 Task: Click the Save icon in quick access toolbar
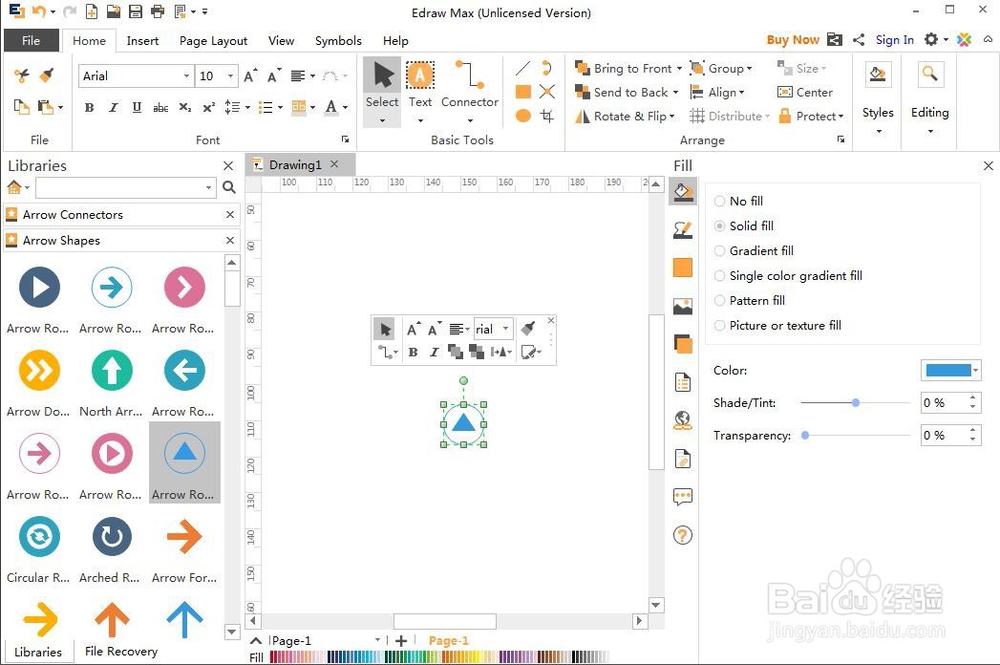click(135, 11)
